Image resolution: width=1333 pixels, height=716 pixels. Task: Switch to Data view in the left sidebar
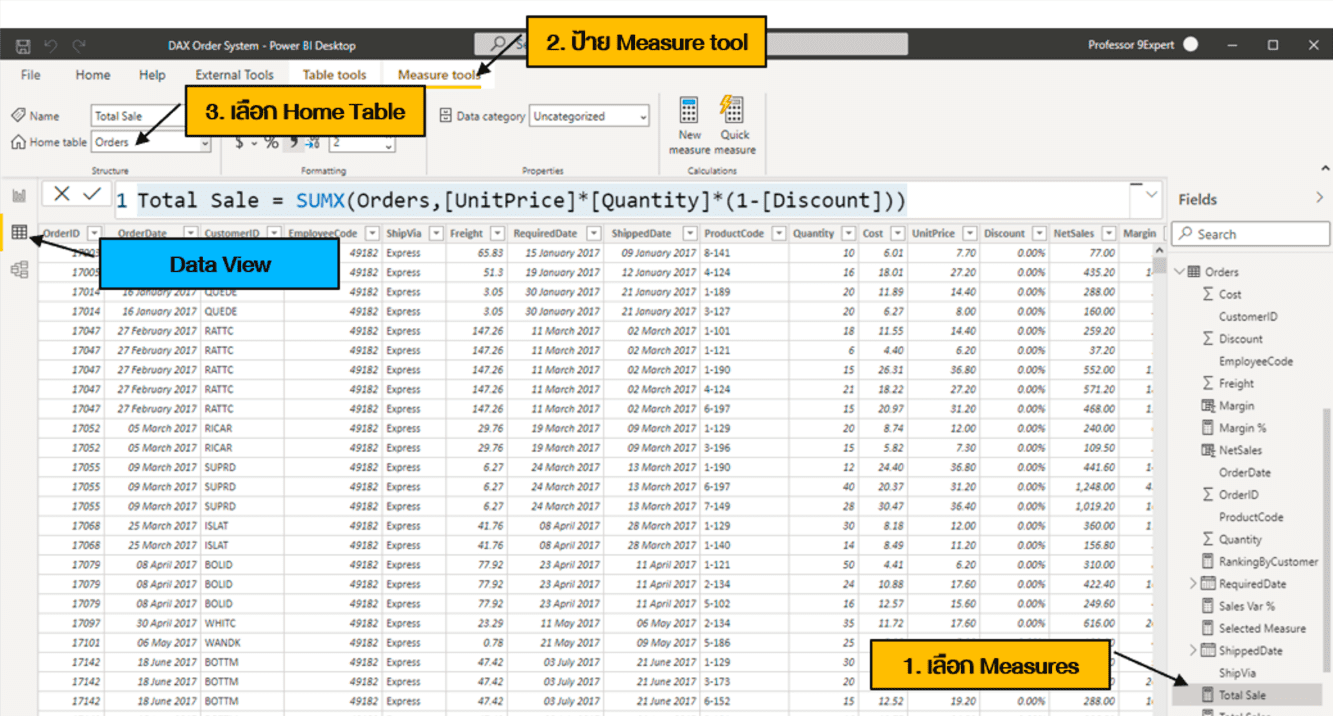18,232
